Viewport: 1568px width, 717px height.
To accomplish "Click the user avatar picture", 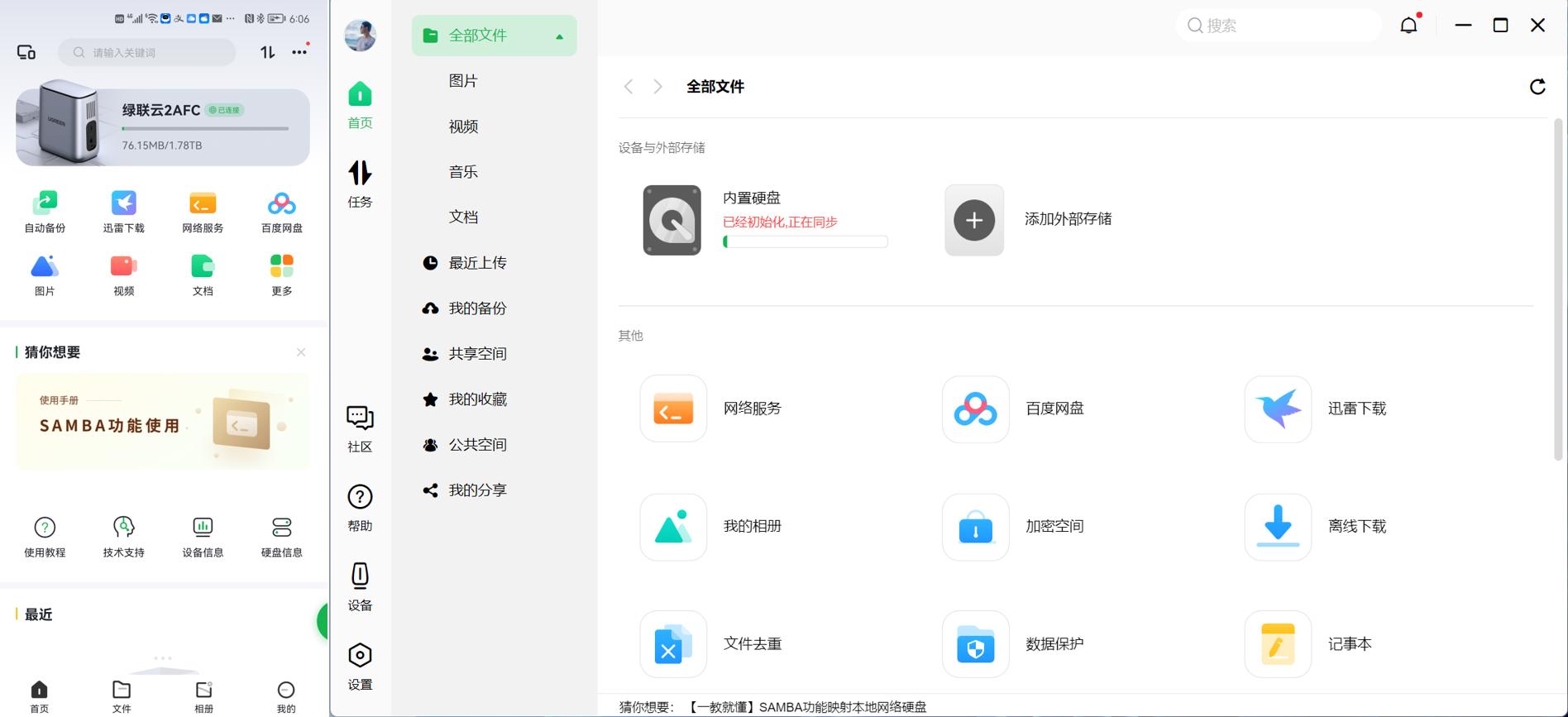I will pyautogui.click(x=360, y=35).
